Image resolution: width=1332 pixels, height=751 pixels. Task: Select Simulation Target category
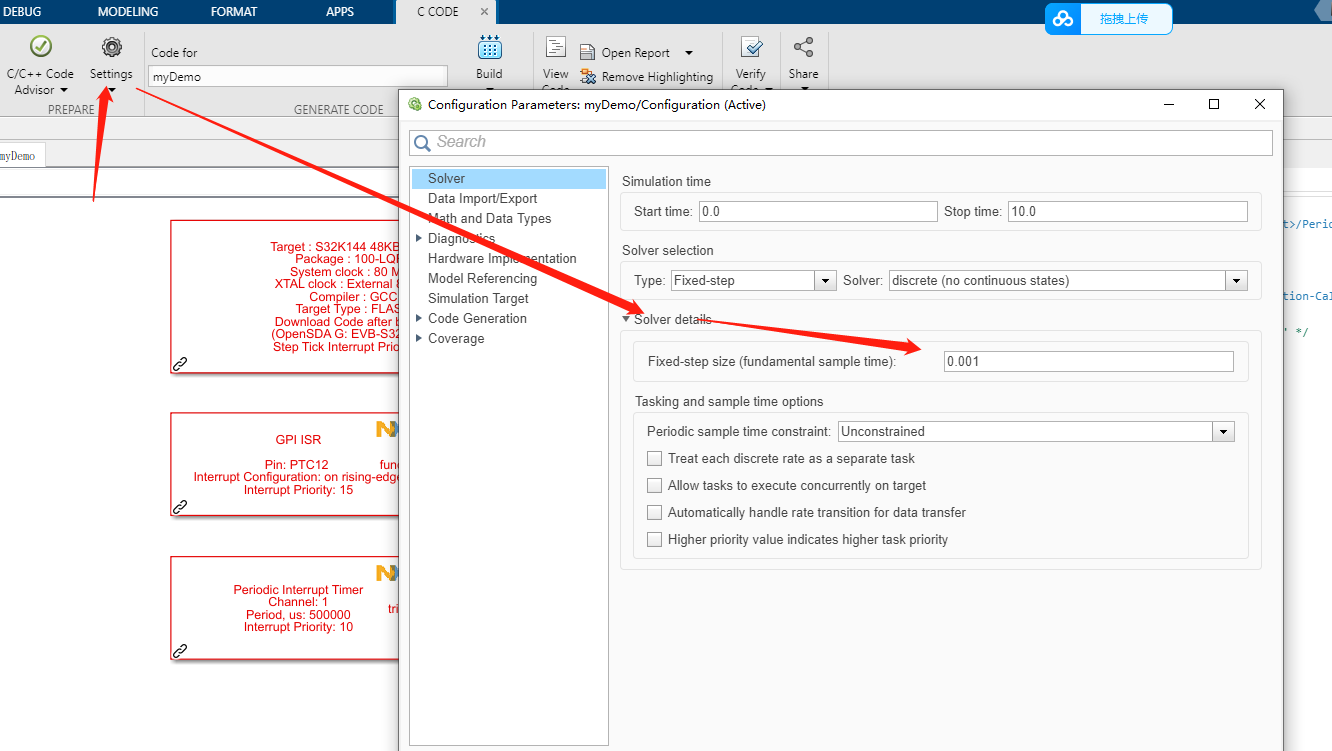click(478, 298)
